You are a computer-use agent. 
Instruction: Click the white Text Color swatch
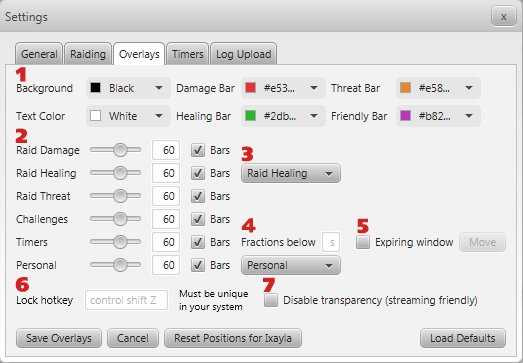coord(95,116)
